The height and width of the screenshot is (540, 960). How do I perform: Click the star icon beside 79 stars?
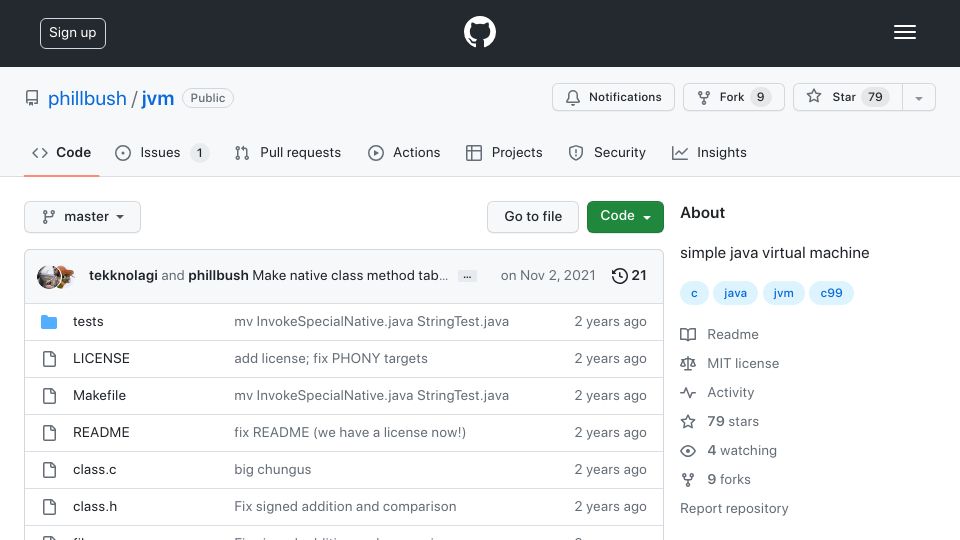[x=688, y=421]
